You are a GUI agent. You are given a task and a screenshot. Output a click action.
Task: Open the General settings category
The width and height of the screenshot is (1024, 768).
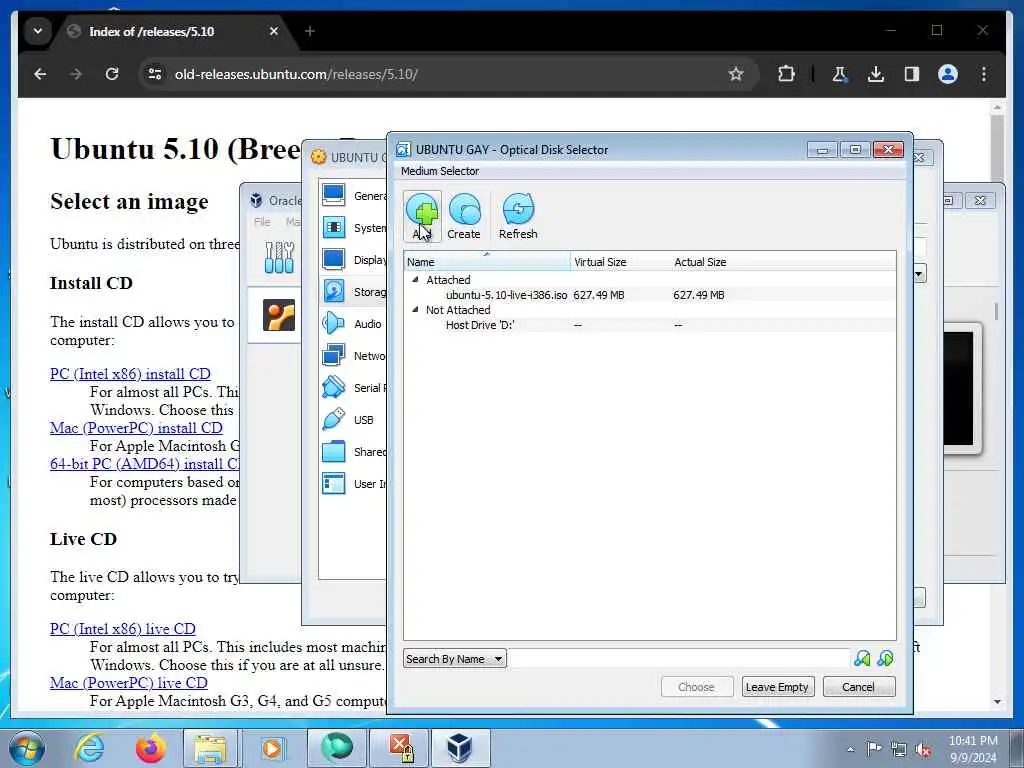coord(353,195)
